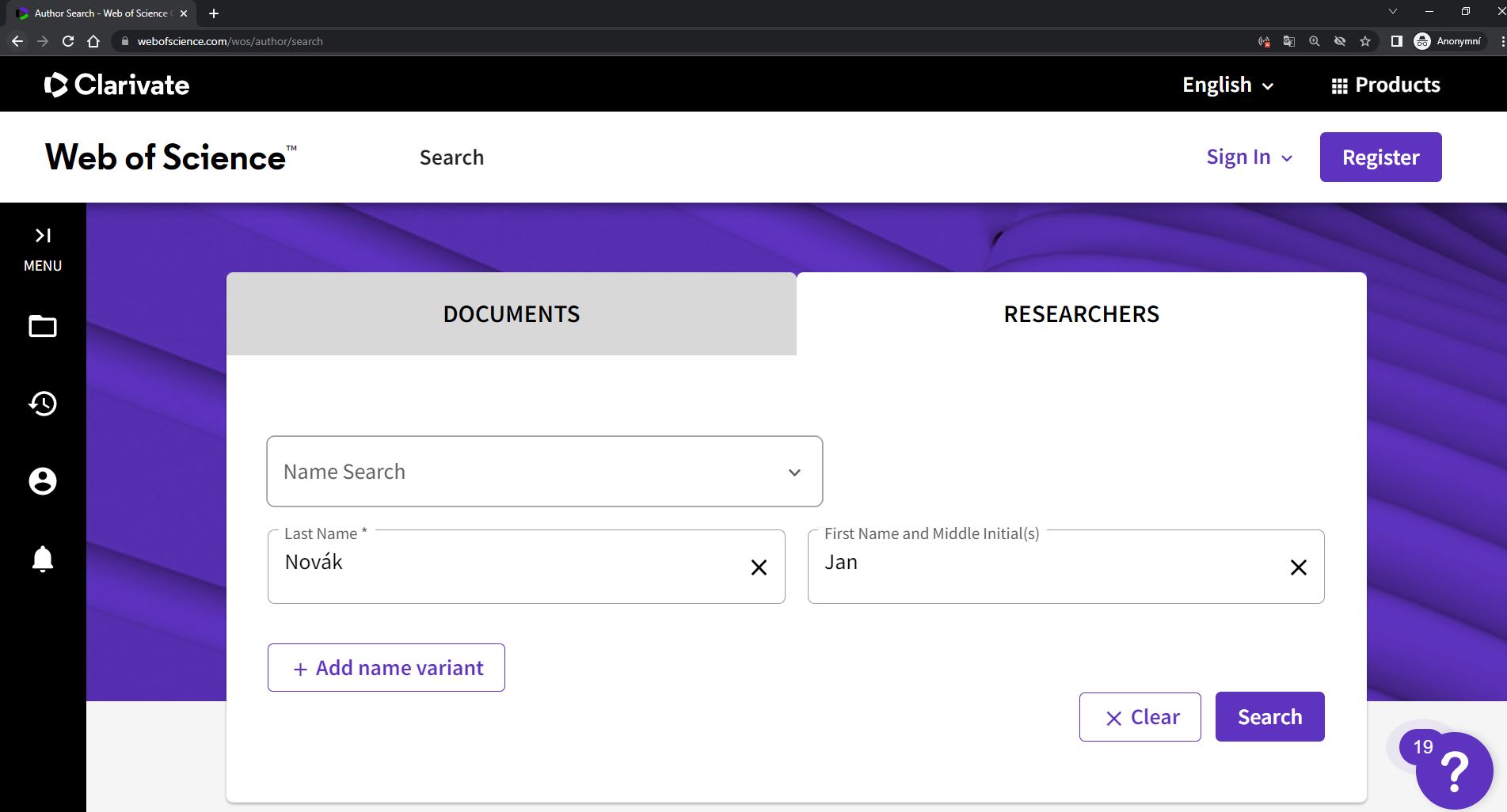Reload the page
Screen dimensions: 1507x812
[x=68, y=41]
